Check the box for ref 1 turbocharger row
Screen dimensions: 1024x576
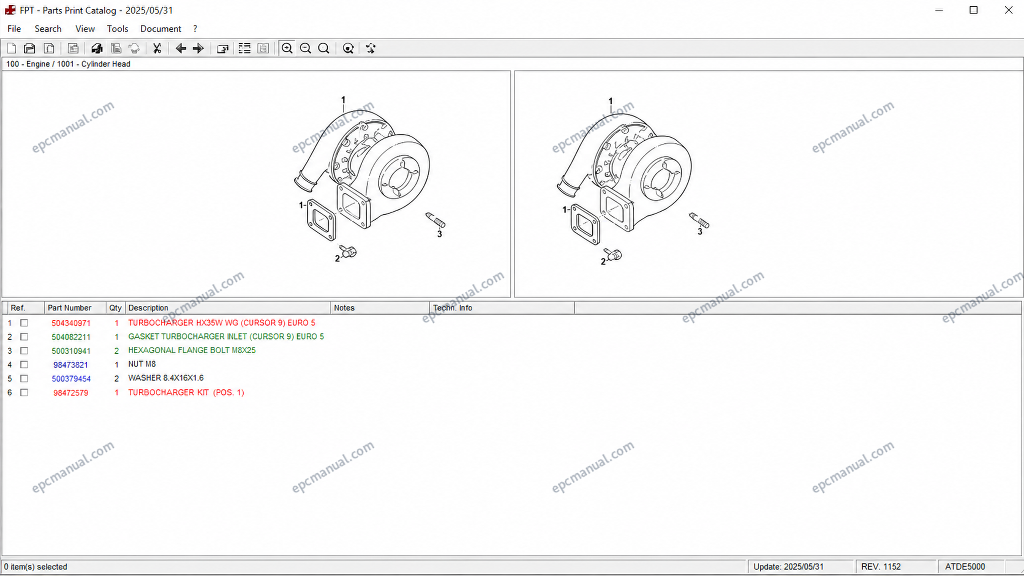click(x=24, y=323)
